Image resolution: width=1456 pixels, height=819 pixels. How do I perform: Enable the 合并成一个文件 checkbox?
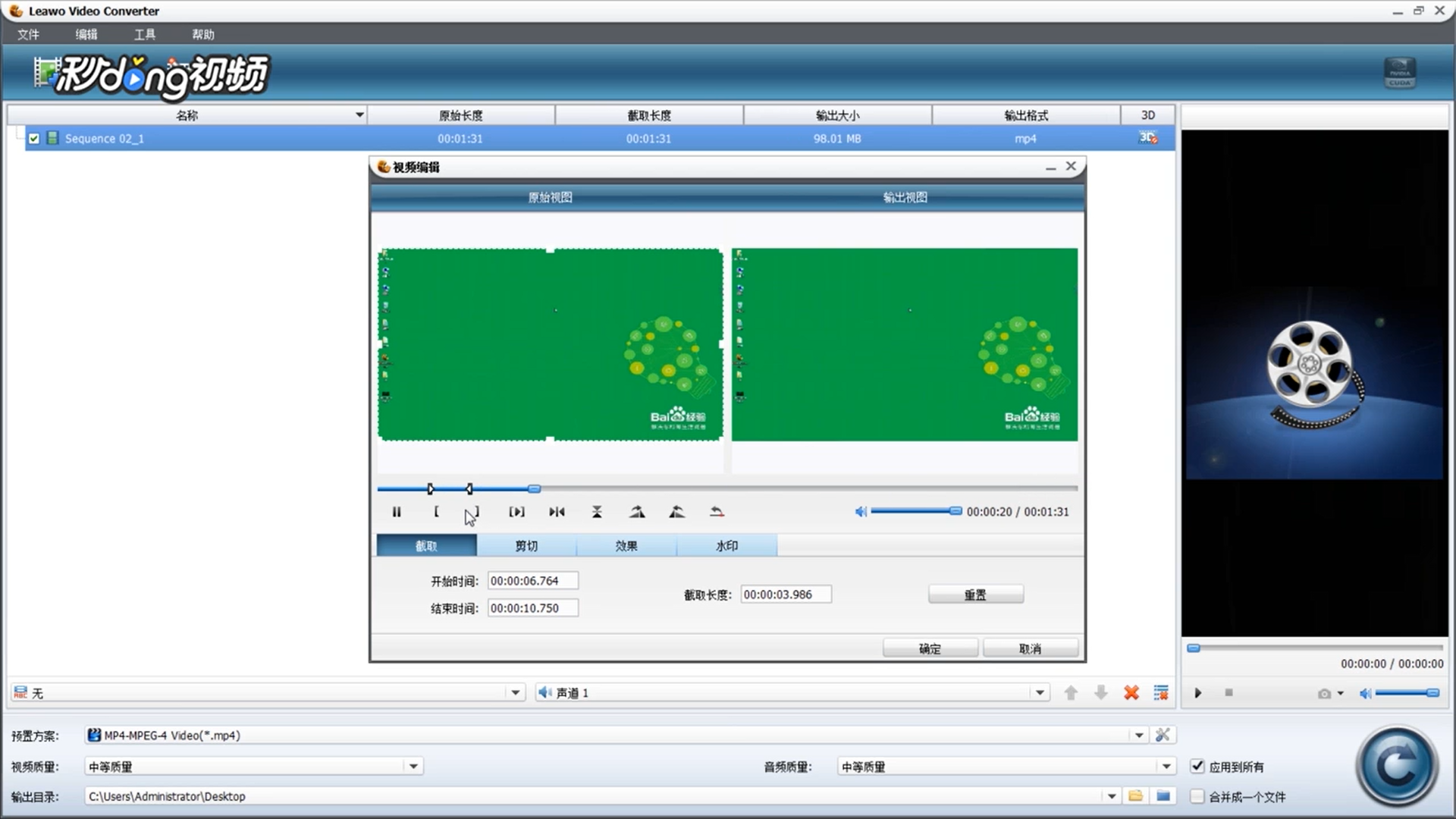1197,796
